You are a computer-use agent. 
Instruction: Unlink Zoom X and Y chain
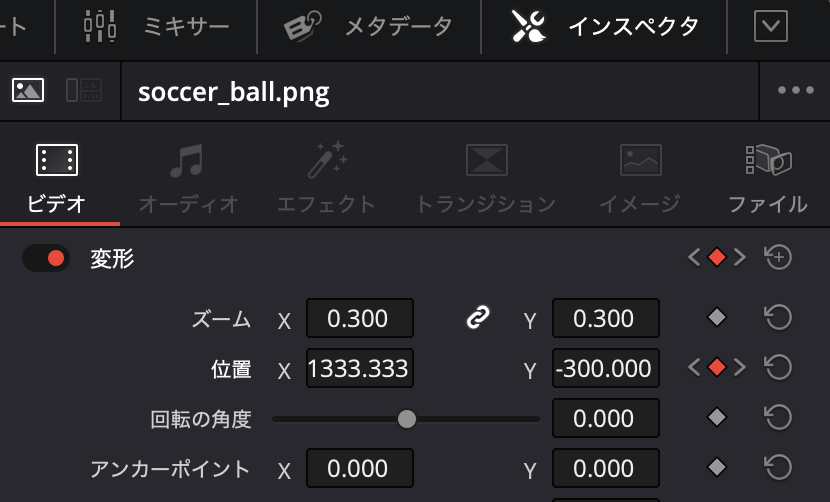478,318
